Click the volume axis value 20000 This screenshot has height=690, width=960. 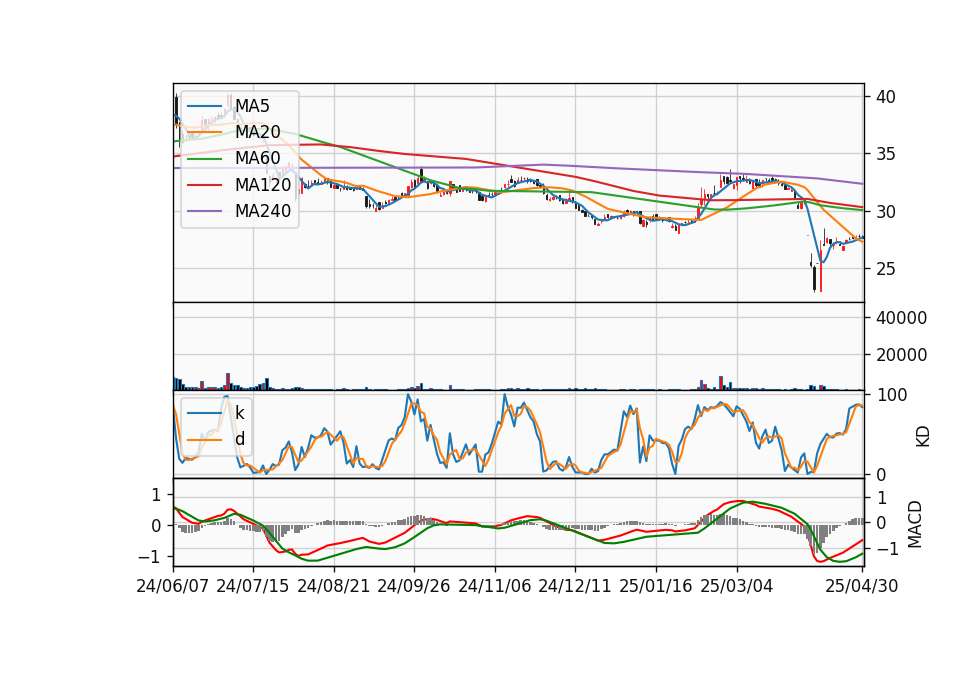coord(901,354)
